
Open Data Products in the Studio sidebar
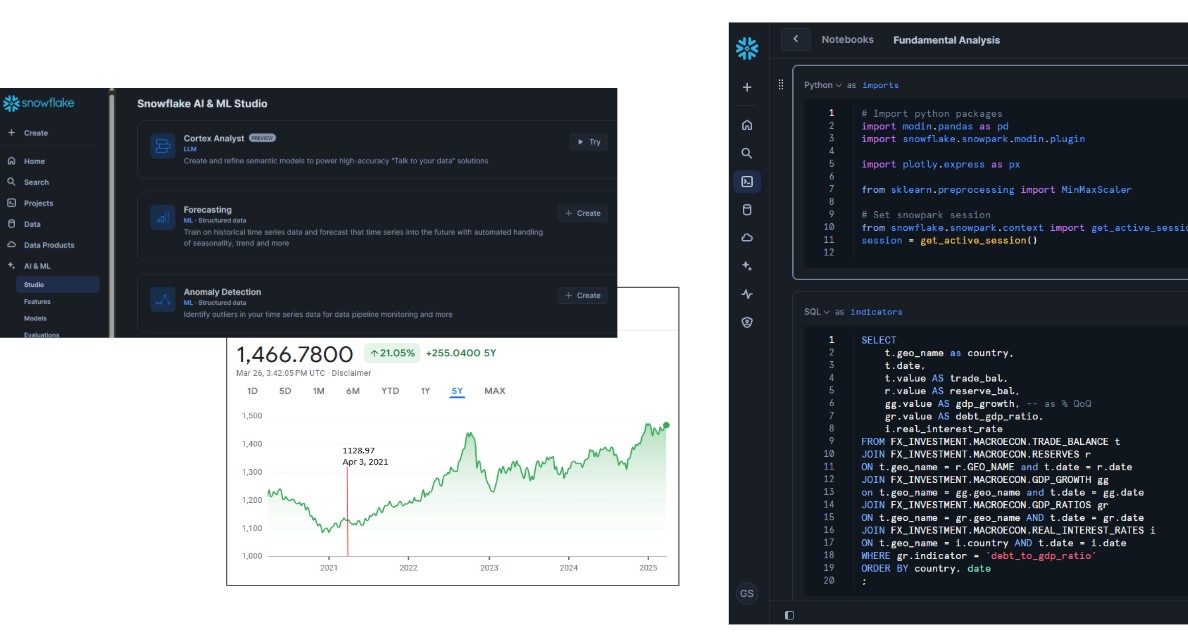point(41,245)
